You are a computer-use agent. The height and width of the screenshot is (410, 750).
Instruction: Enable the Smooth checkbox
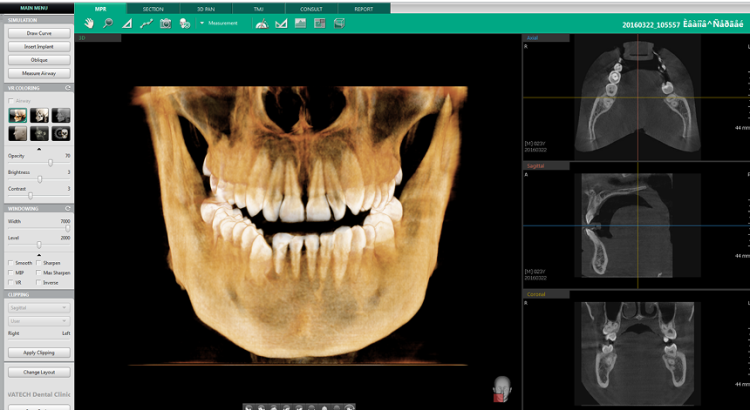click(x=11, y=263)
